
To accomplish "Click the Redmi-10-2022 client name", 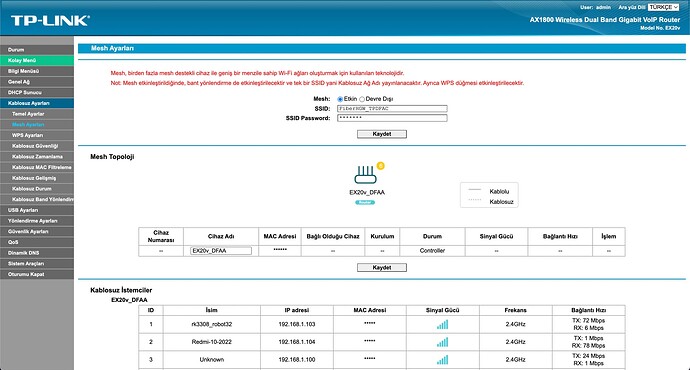I will click(x=212, y=342).
